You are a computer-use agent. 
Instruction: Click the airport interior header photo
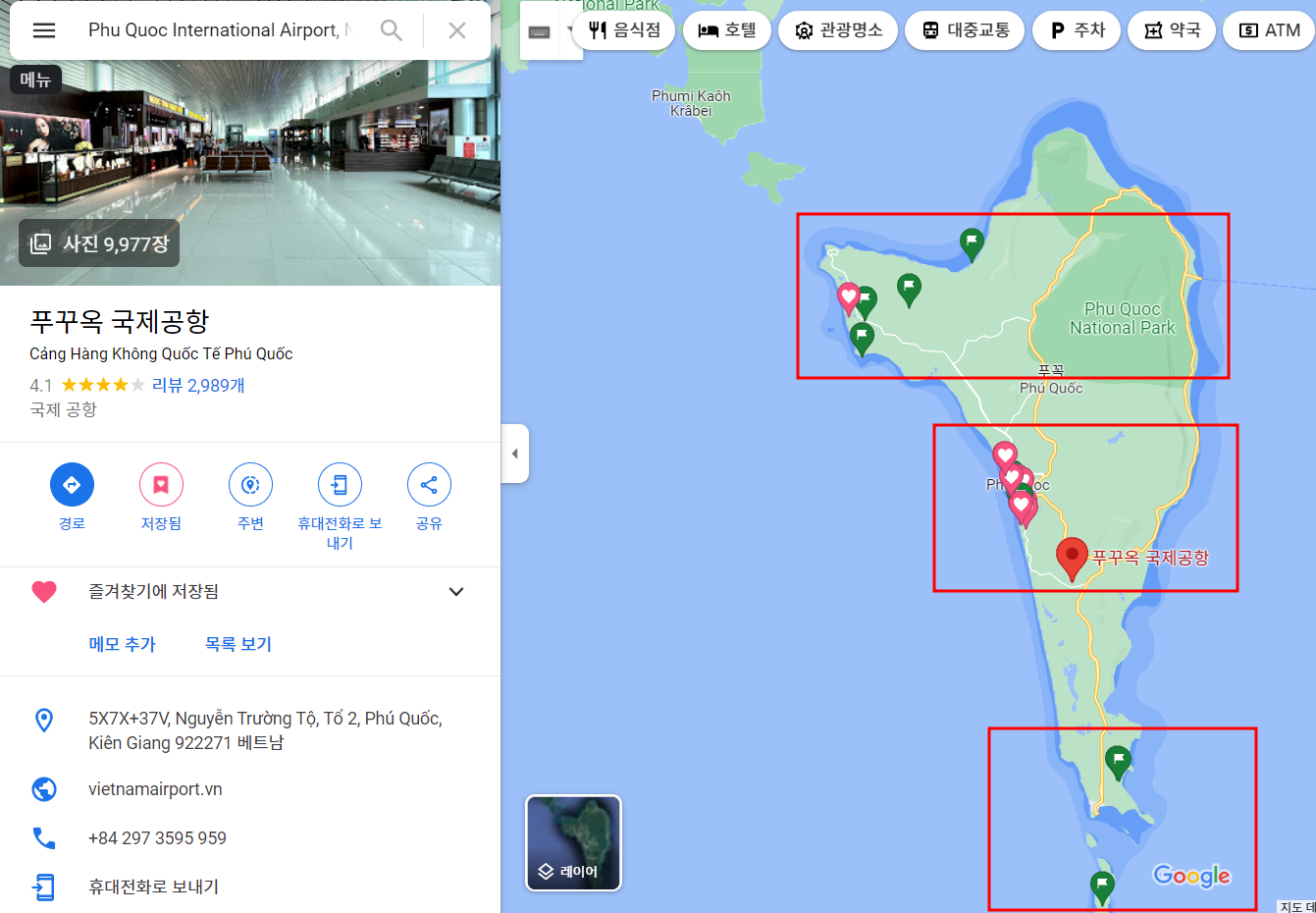250,173
